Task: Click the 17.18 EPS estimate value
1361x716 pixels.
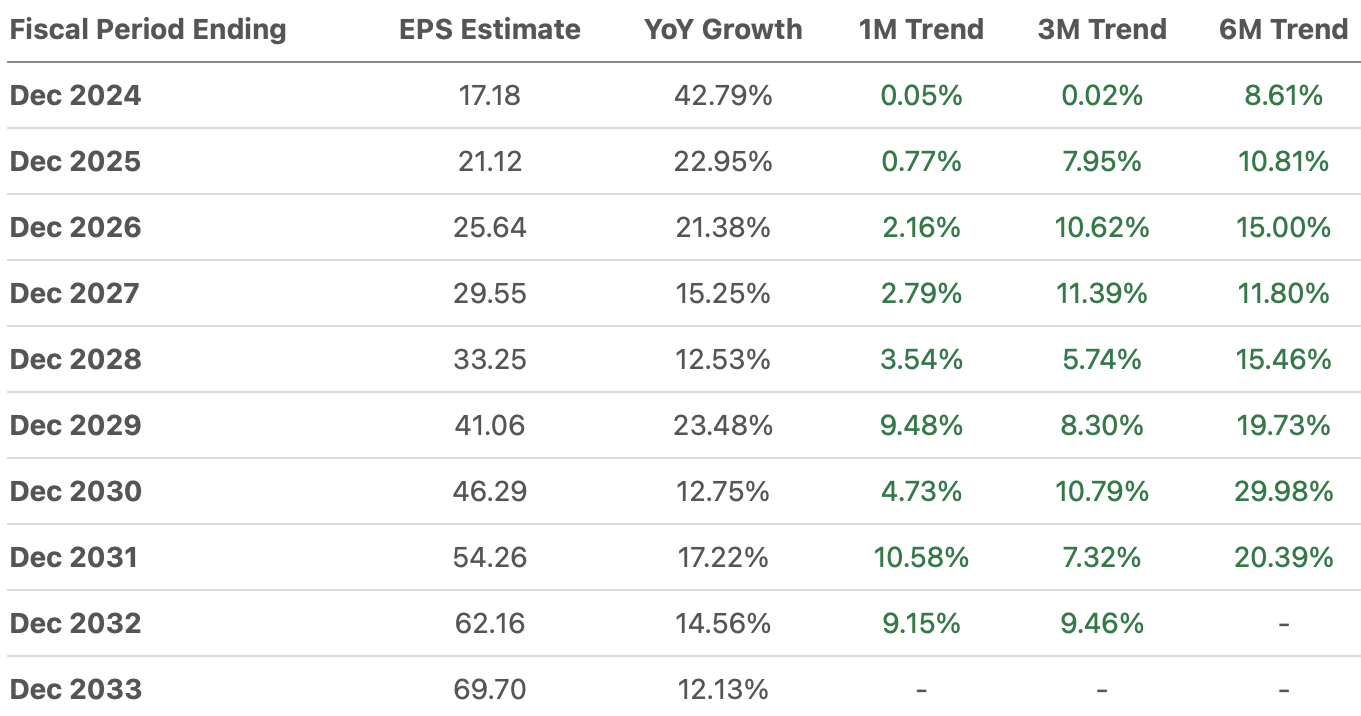Action: click(489, 96)
